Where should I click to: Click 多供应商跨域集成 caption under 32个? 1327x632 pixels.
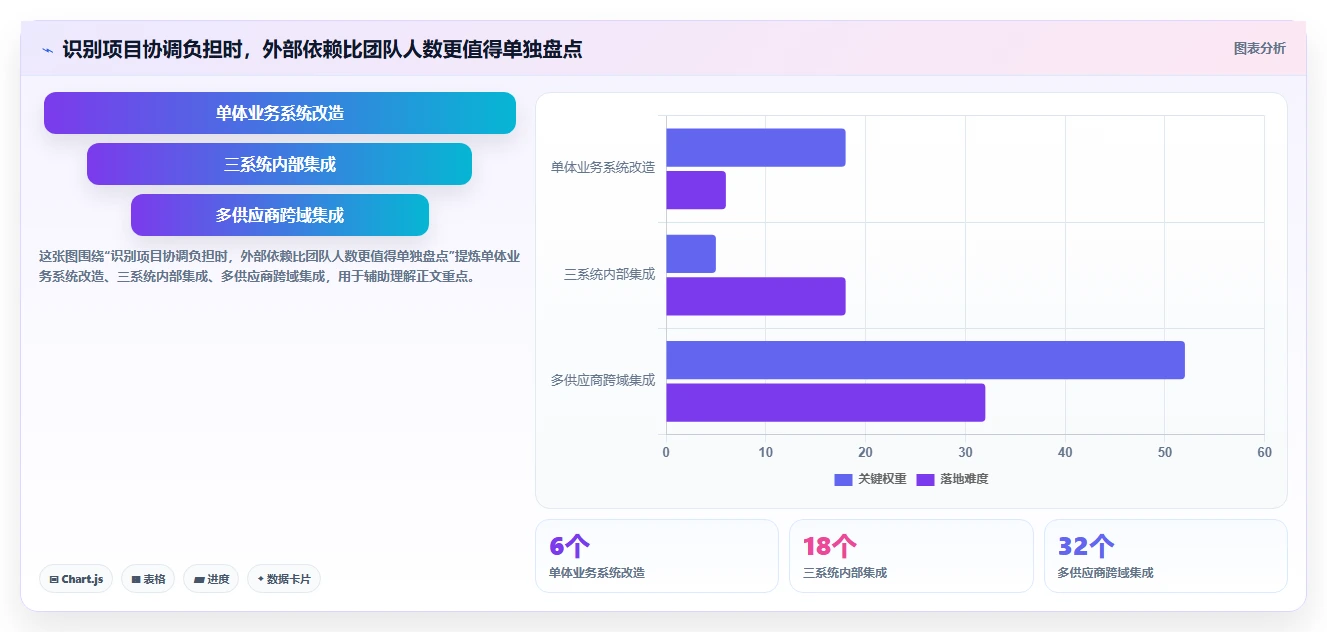coord(1105,573)
